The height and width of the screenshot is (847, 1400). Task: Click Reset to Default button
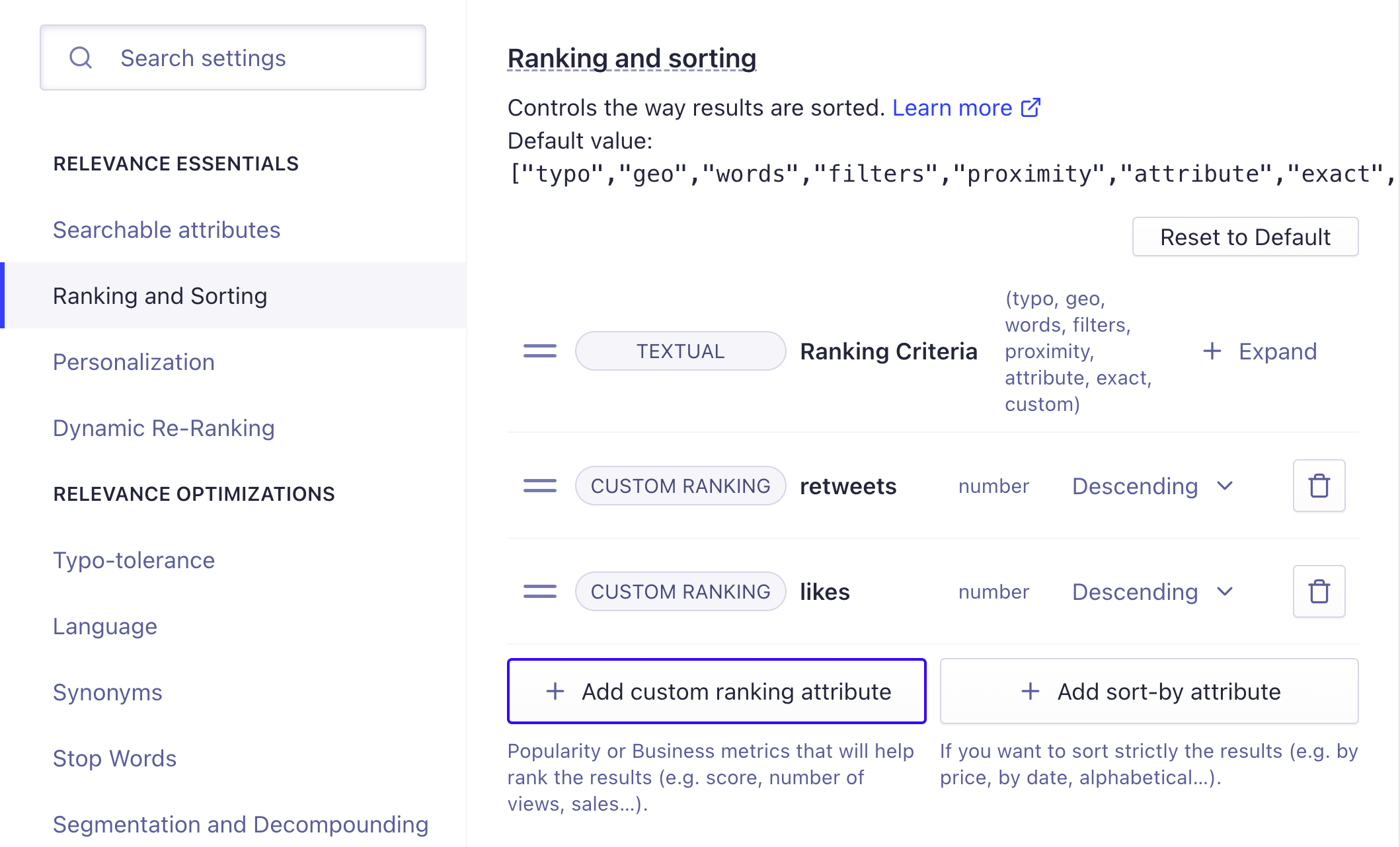1245,237
